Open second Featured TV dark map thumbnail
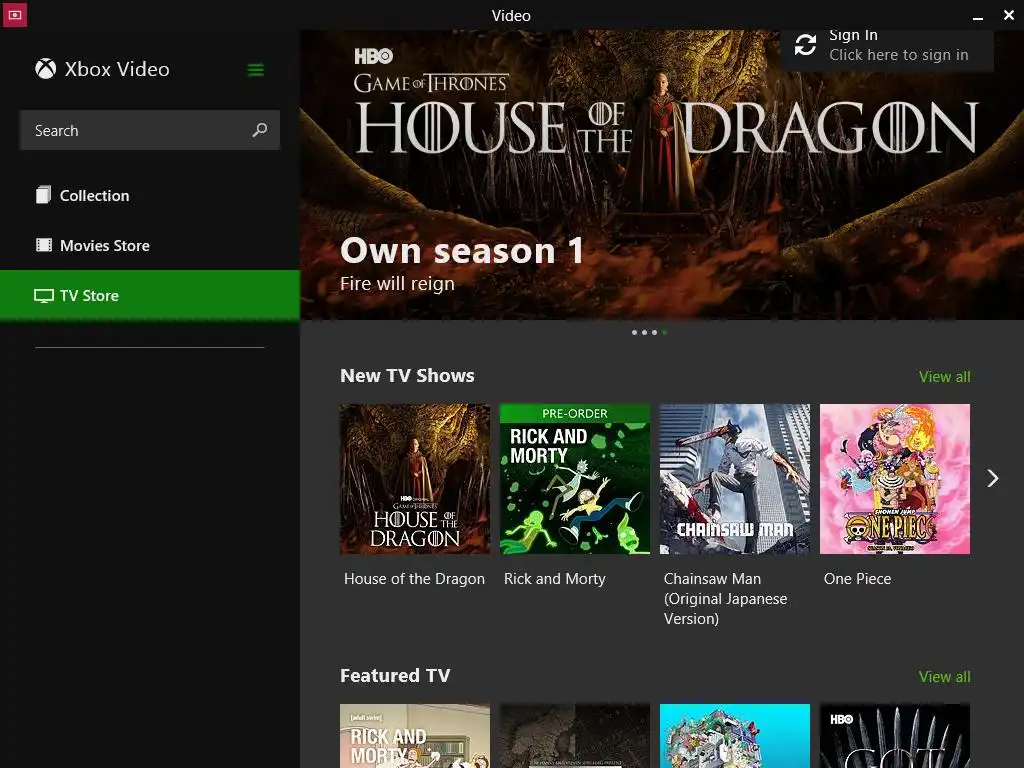Image resolution: width=1024 pixels, height=768 pixels. click(575, 736)
